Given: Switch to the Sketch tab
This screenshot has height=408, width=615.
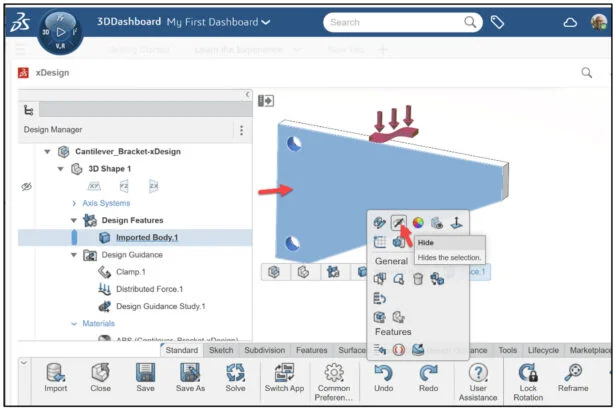Looking at the screenshot, I should click(222, 351).
